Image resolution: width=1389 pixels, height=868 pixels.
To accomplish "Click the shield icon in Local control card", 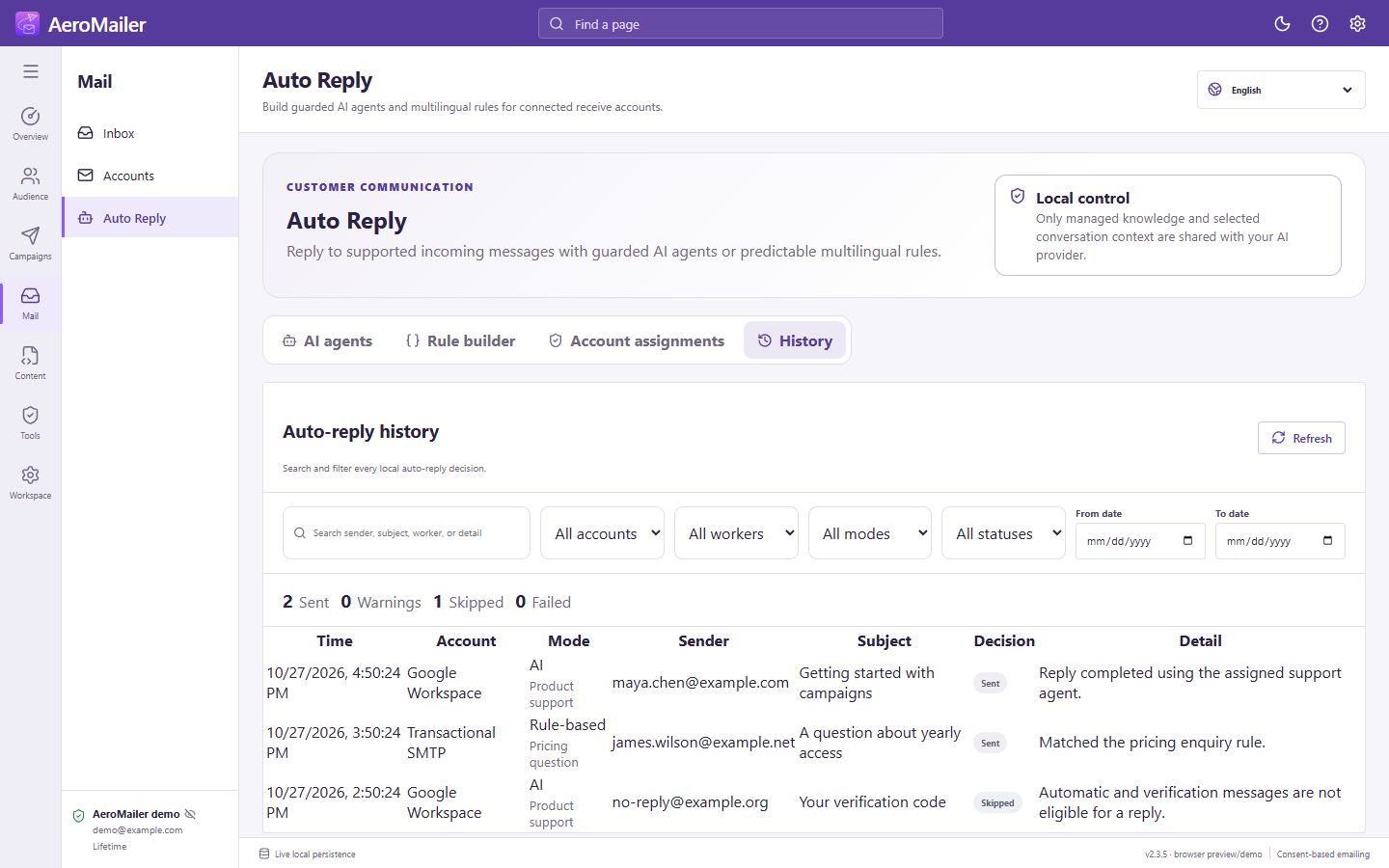I will click(1018, 197).
